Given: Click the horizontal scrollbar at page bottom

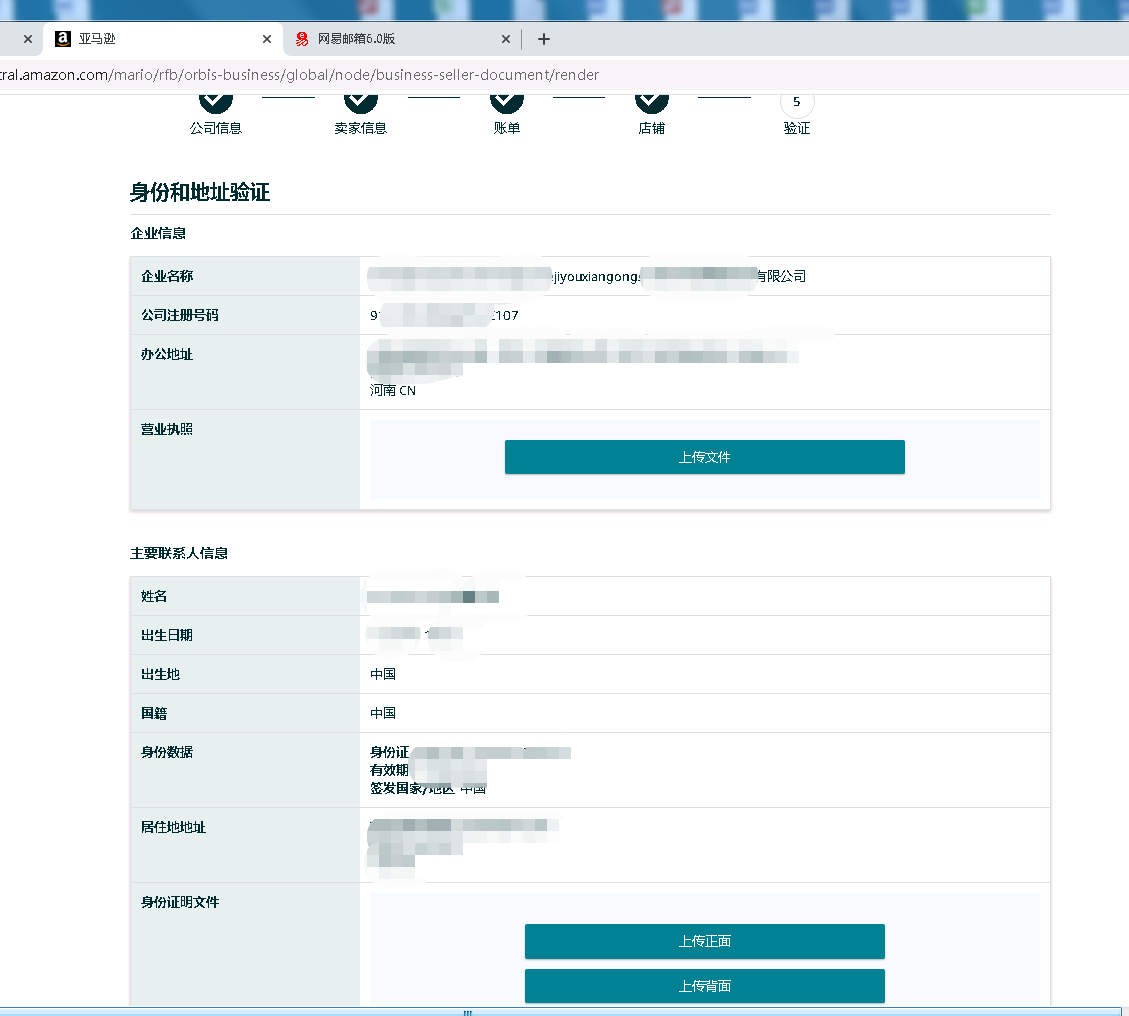Looking at the screenshot, I should 467,1012.
